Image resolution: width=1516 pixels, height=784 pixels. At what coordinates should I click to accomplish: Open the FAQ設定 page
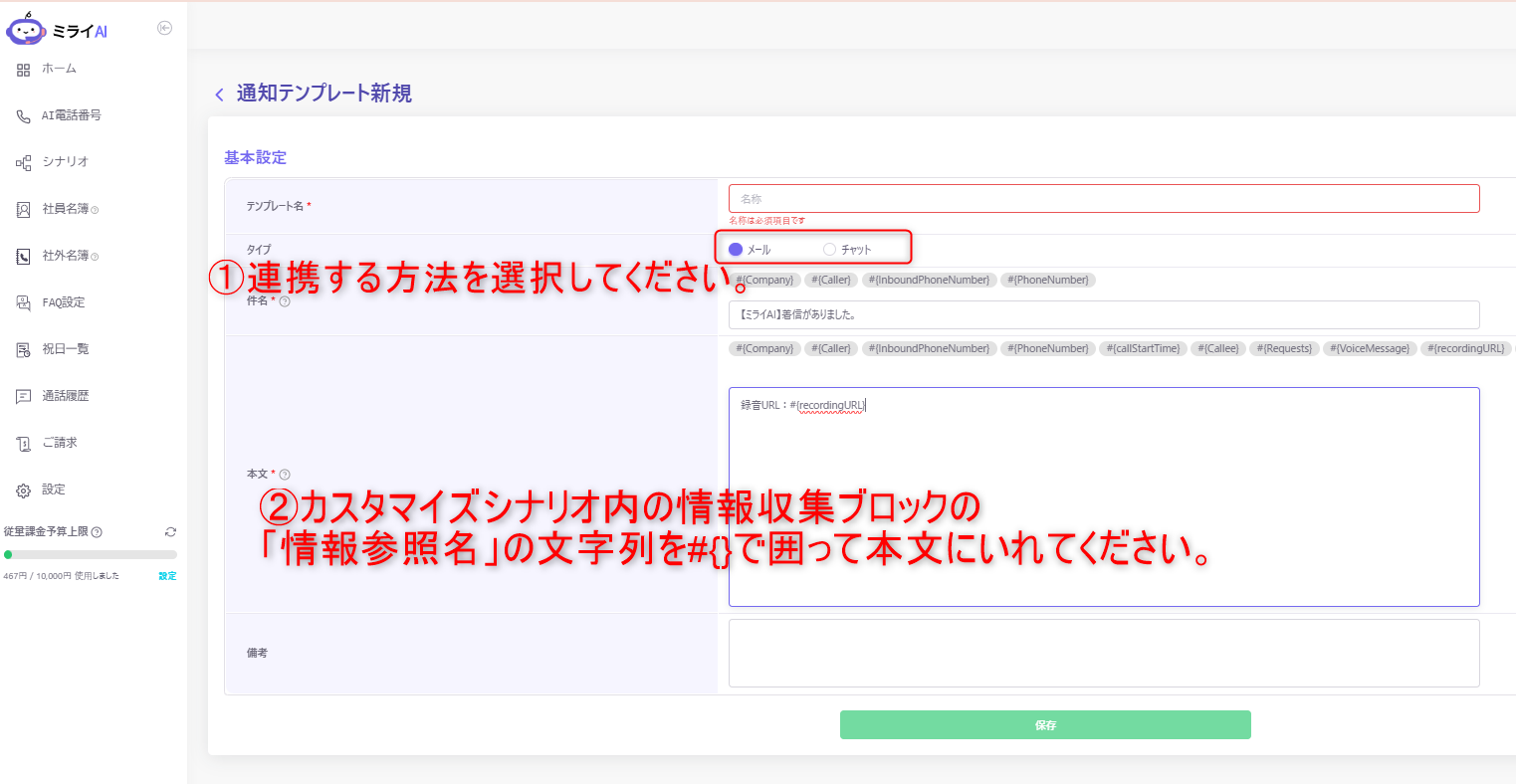(x=63, y=302)
